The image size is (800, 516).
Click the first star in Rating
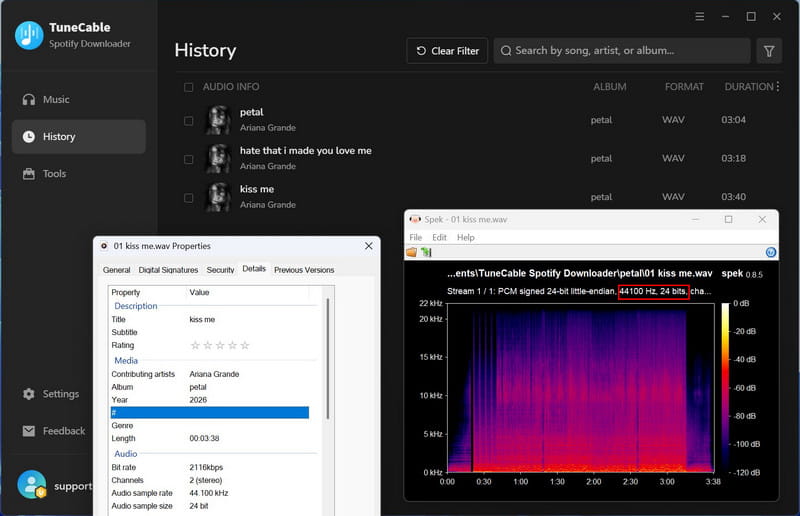(195, 346)
